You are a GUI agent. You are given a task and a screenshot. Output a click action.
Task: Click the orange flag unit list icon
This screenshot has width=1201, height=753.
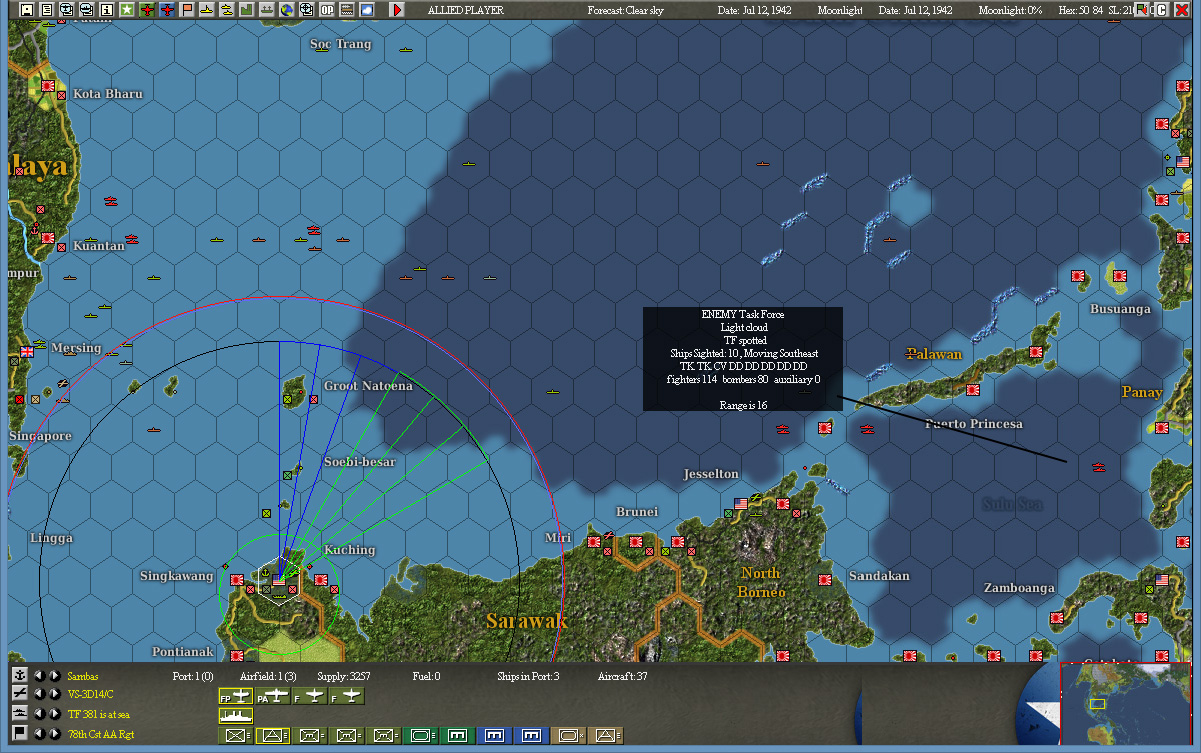[187, 9]
